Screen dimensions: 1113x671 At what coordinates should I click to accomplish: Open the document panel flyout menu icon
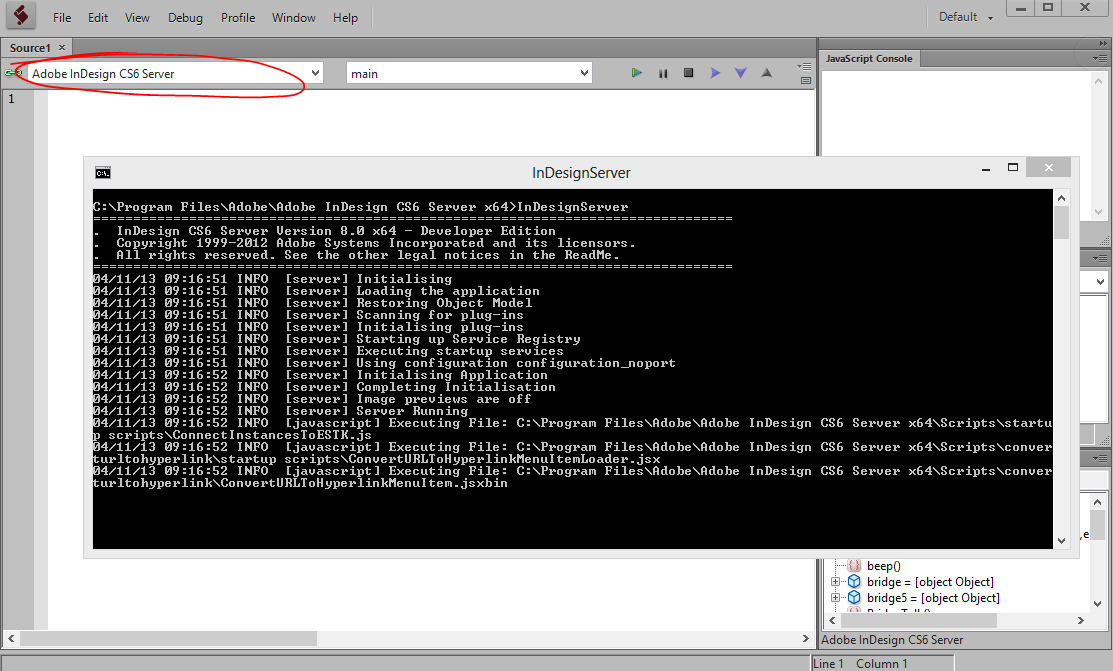pos(804,66)
